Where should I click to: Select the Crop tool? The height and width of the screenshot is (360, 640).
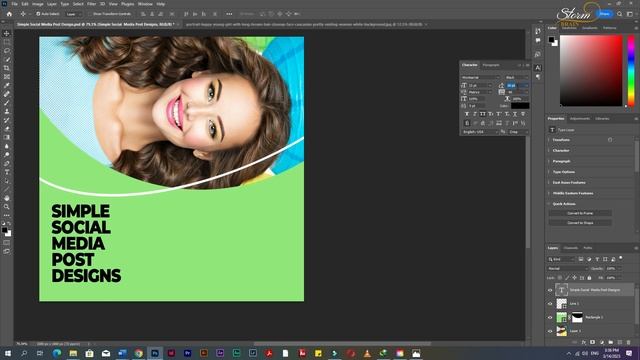point(7,68)
